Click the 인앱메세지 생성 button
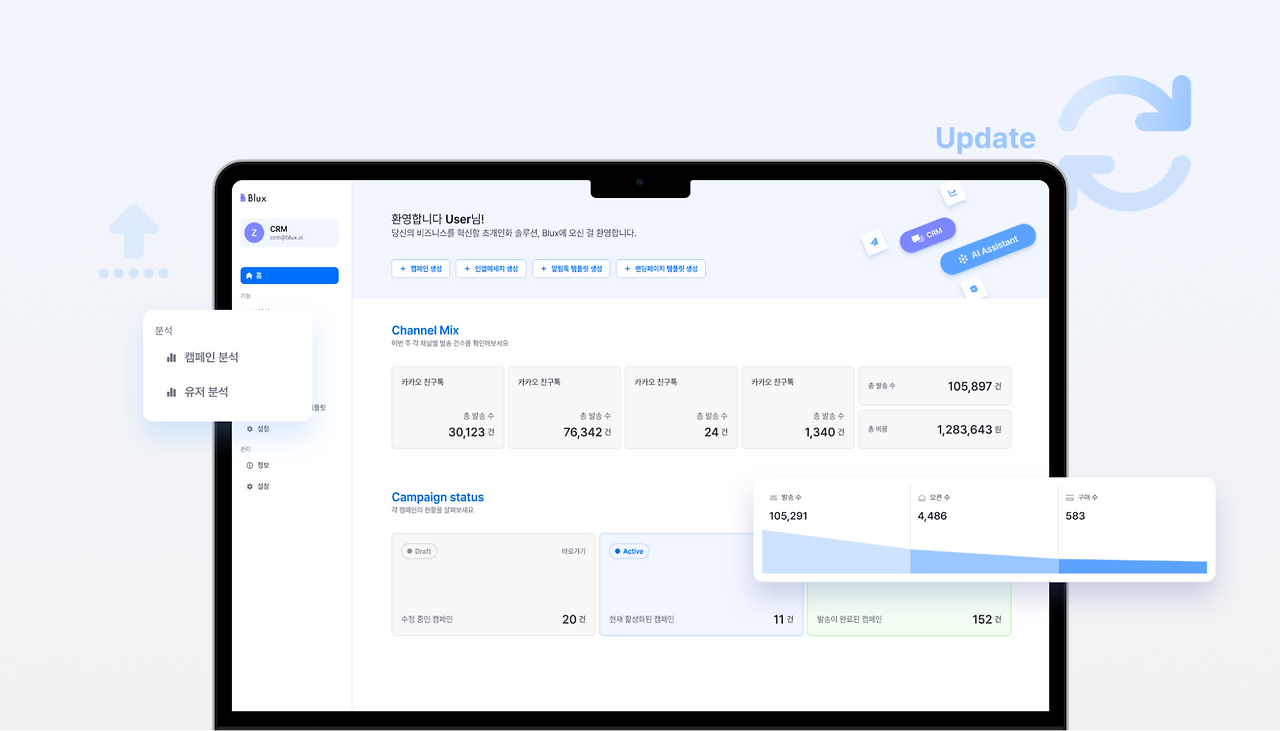Viewport: 1280px width, 731px height. pyautogui.click(x=491, y=269)
